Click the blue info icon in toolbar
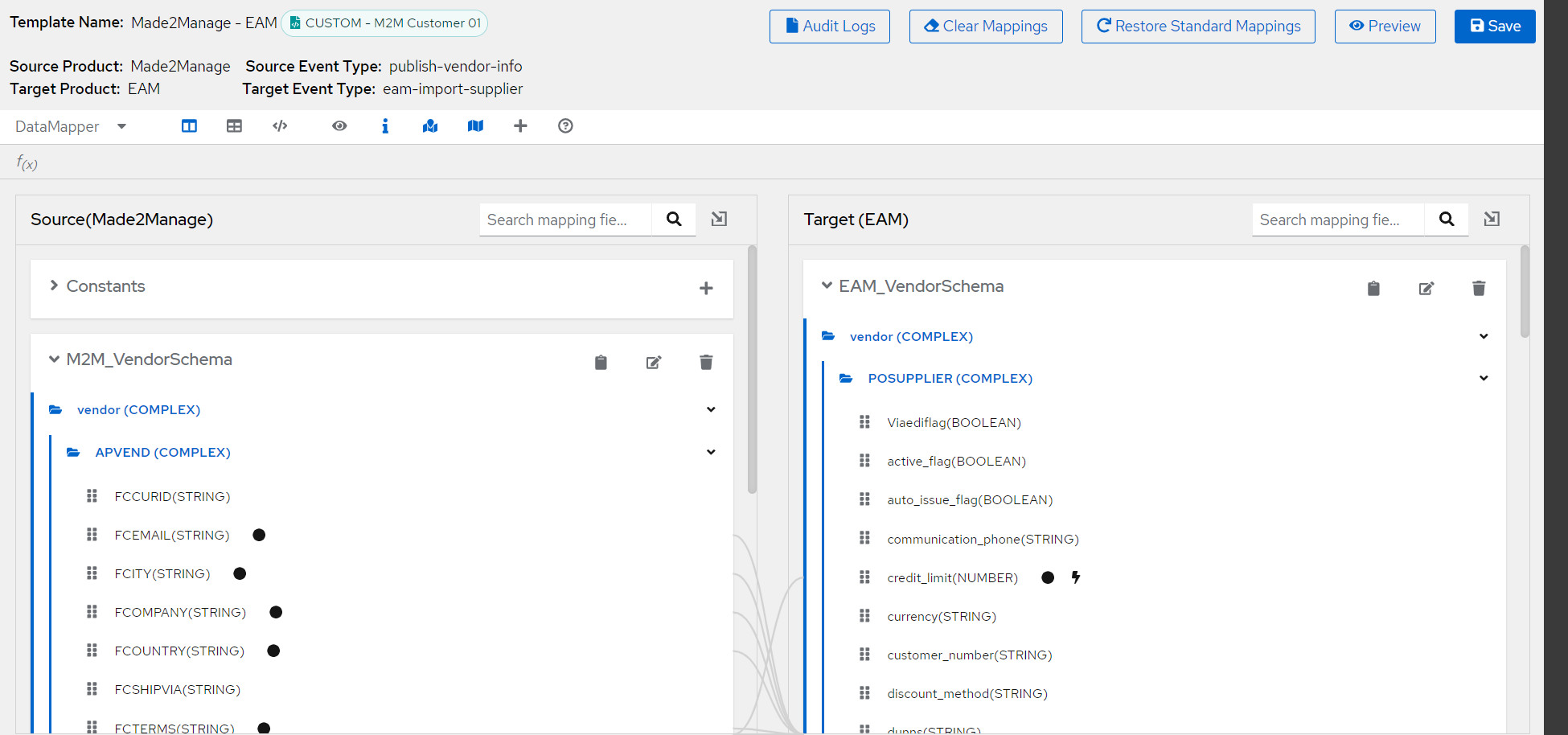The width and height of the screenshot is (1568, 735). coord(385,126)
